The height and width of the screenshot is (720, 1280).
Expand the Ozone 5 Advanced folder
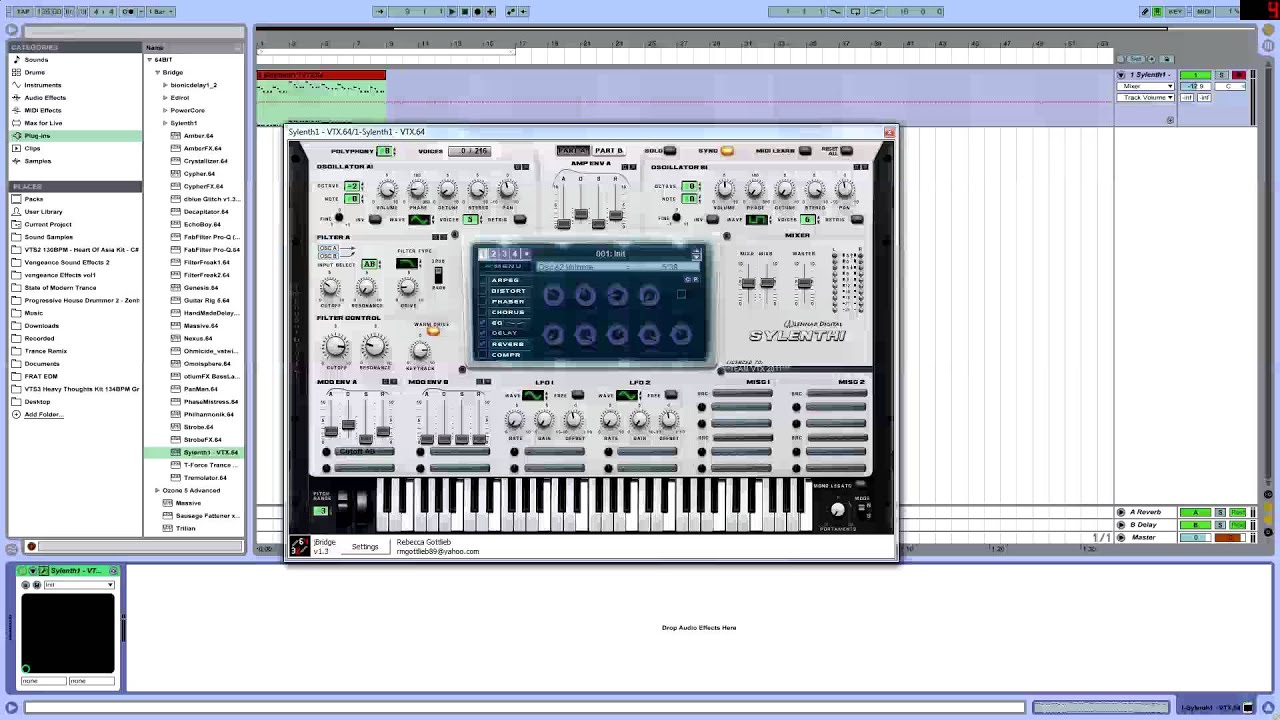coord(157,490)
